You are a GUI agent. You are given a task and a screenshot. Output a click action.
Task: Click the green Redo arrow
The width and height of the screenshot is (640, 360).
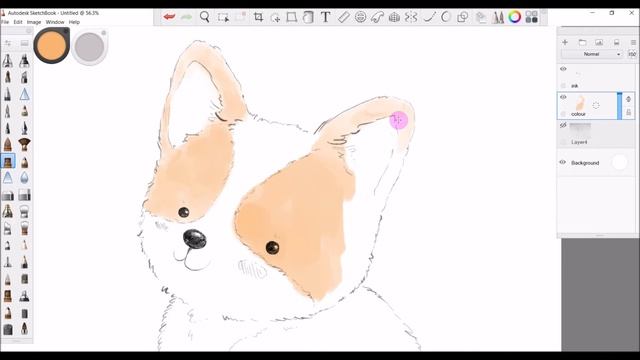coord(187,17)
